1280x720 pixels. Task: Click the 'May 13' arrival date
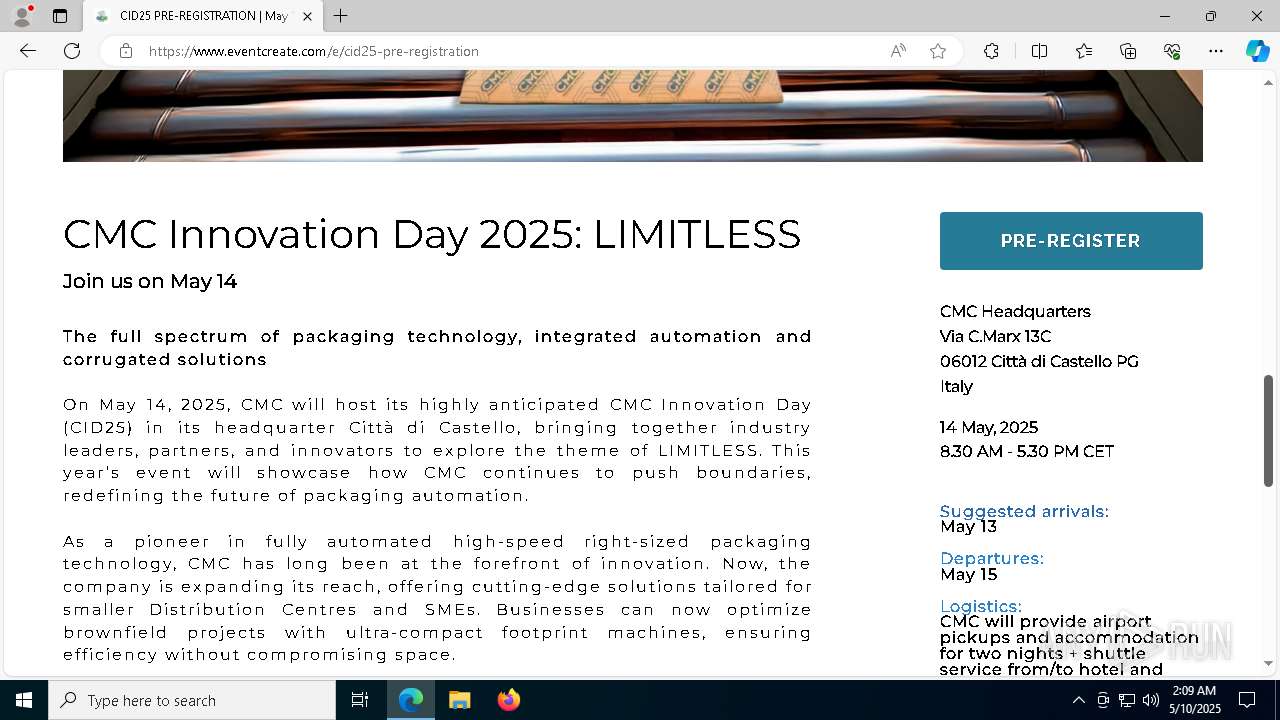[968, 526]
